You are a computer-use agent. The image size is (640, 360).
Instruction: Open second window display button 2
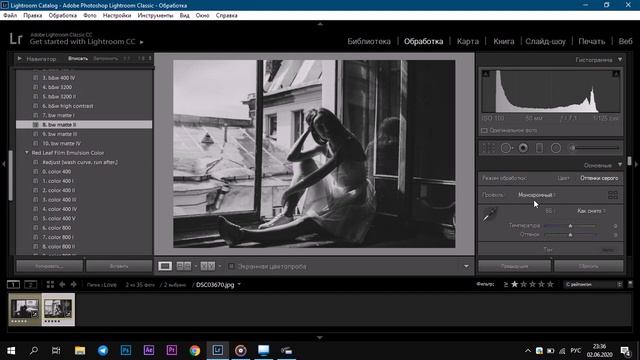pos(31,284)
